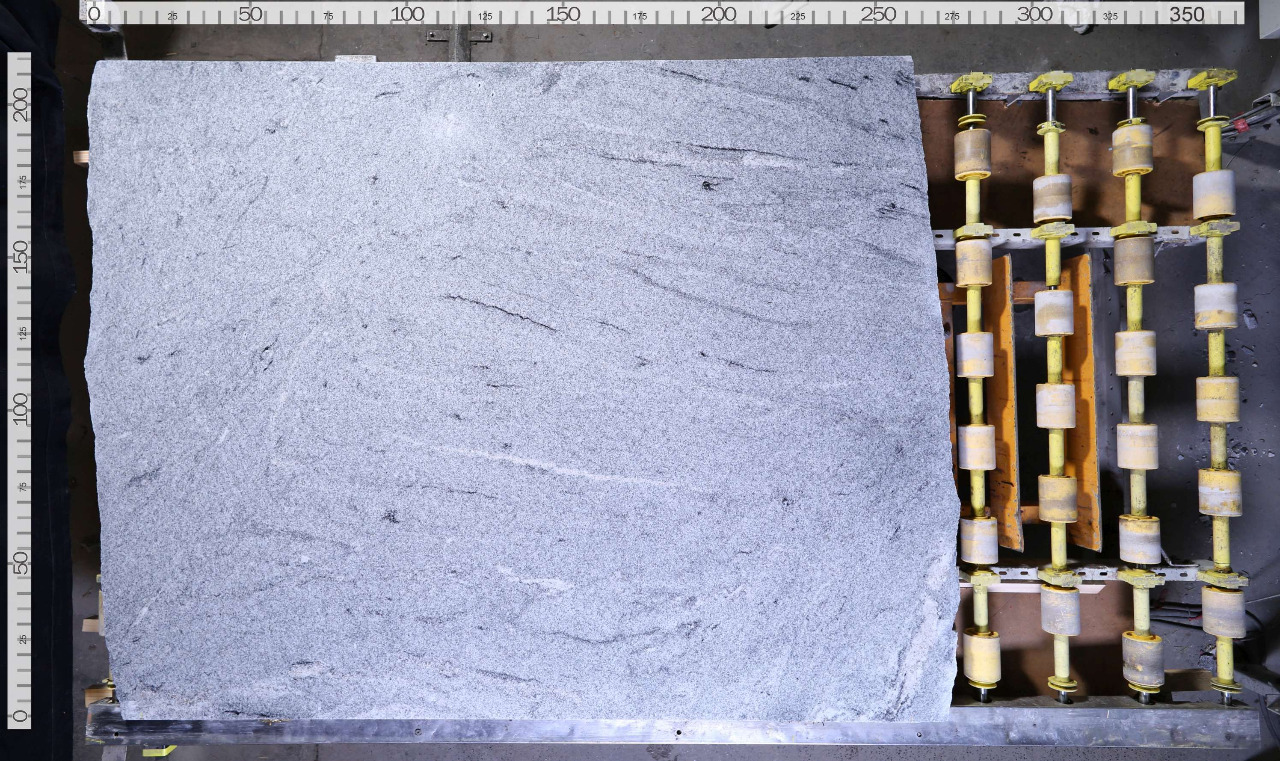Click the 100 label on the horizontal ruler
The width and height of the screenshot is (1280, 761).
[x=407, y=14]
